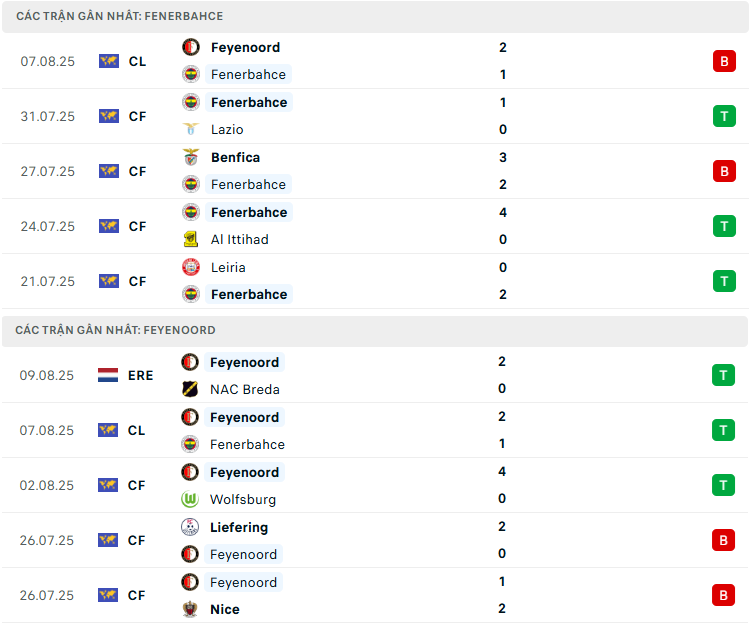This screenshot has height=625, width=751.
Task: Click the Nice club crest icon
Action: (x=190, y=609)
